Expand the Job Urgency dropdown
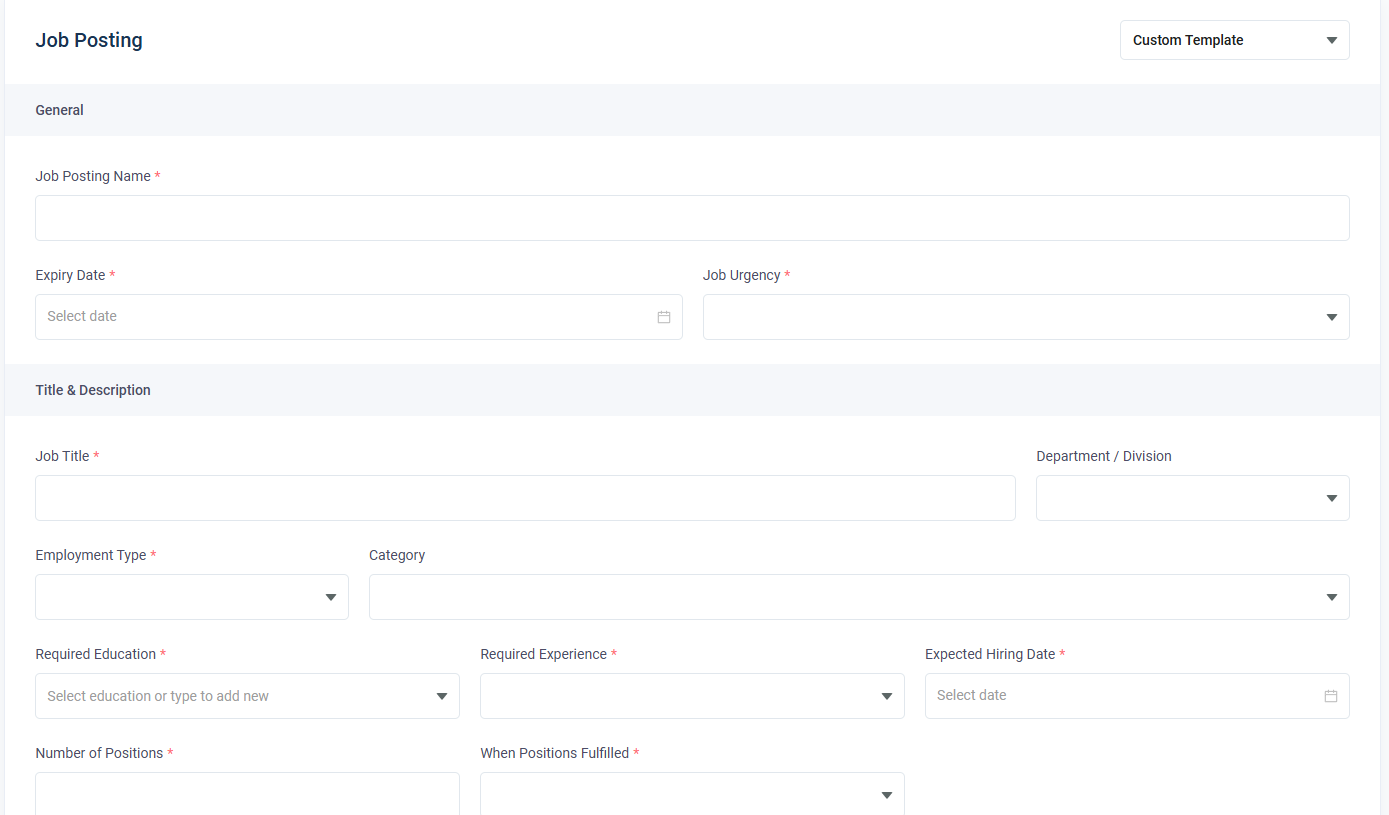The height and width of the screenshot is (815, 1389). 1026,317
